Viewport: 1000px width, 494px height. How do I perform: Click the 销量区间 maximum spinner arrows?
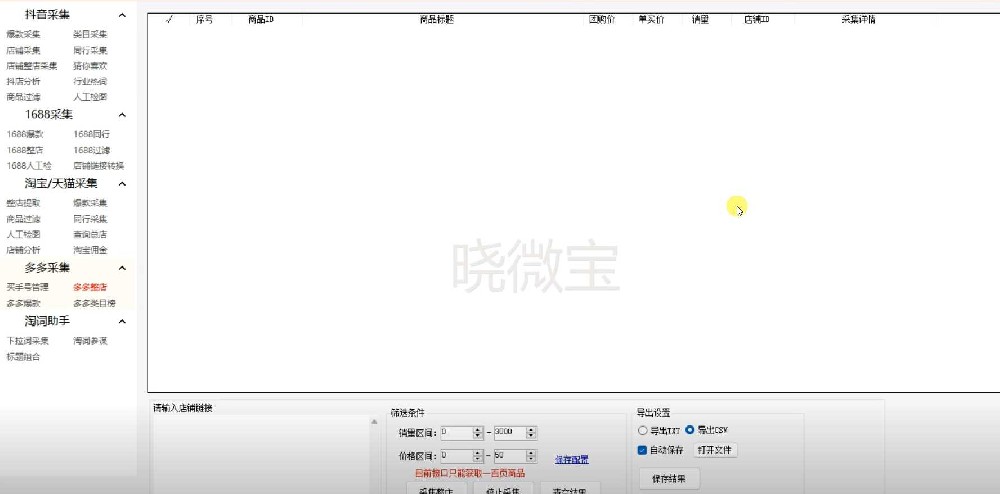point(531,433)
